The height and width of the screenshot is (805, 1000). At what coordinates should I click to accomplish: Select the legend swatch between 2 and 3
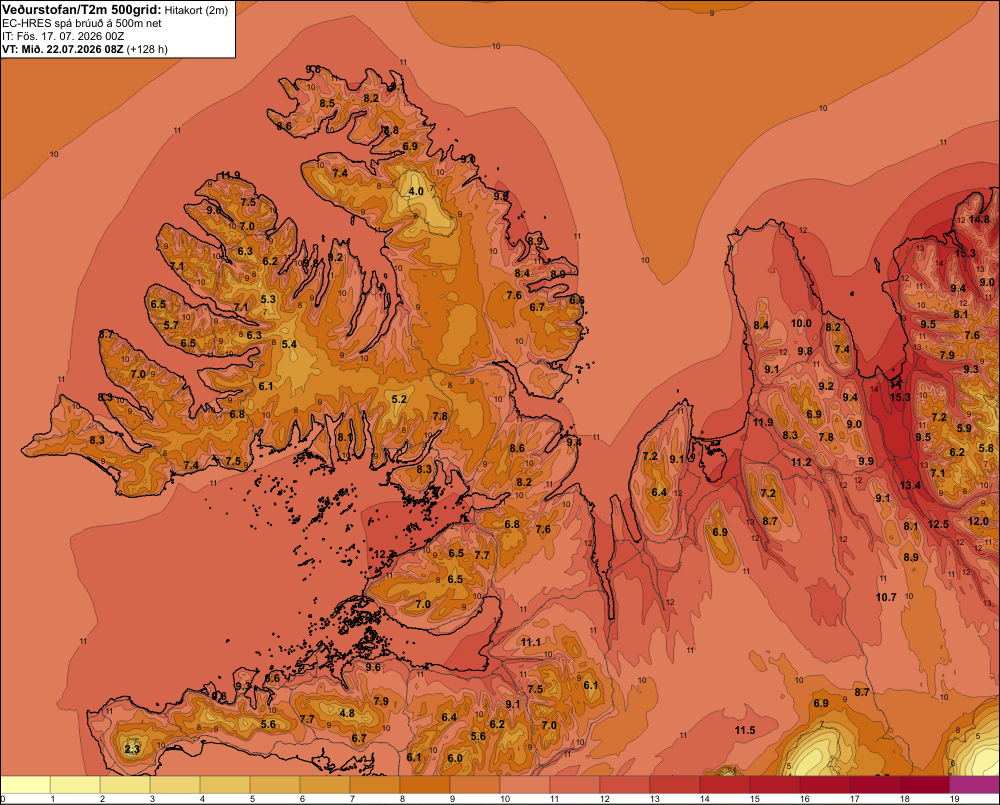pos(125,785)
